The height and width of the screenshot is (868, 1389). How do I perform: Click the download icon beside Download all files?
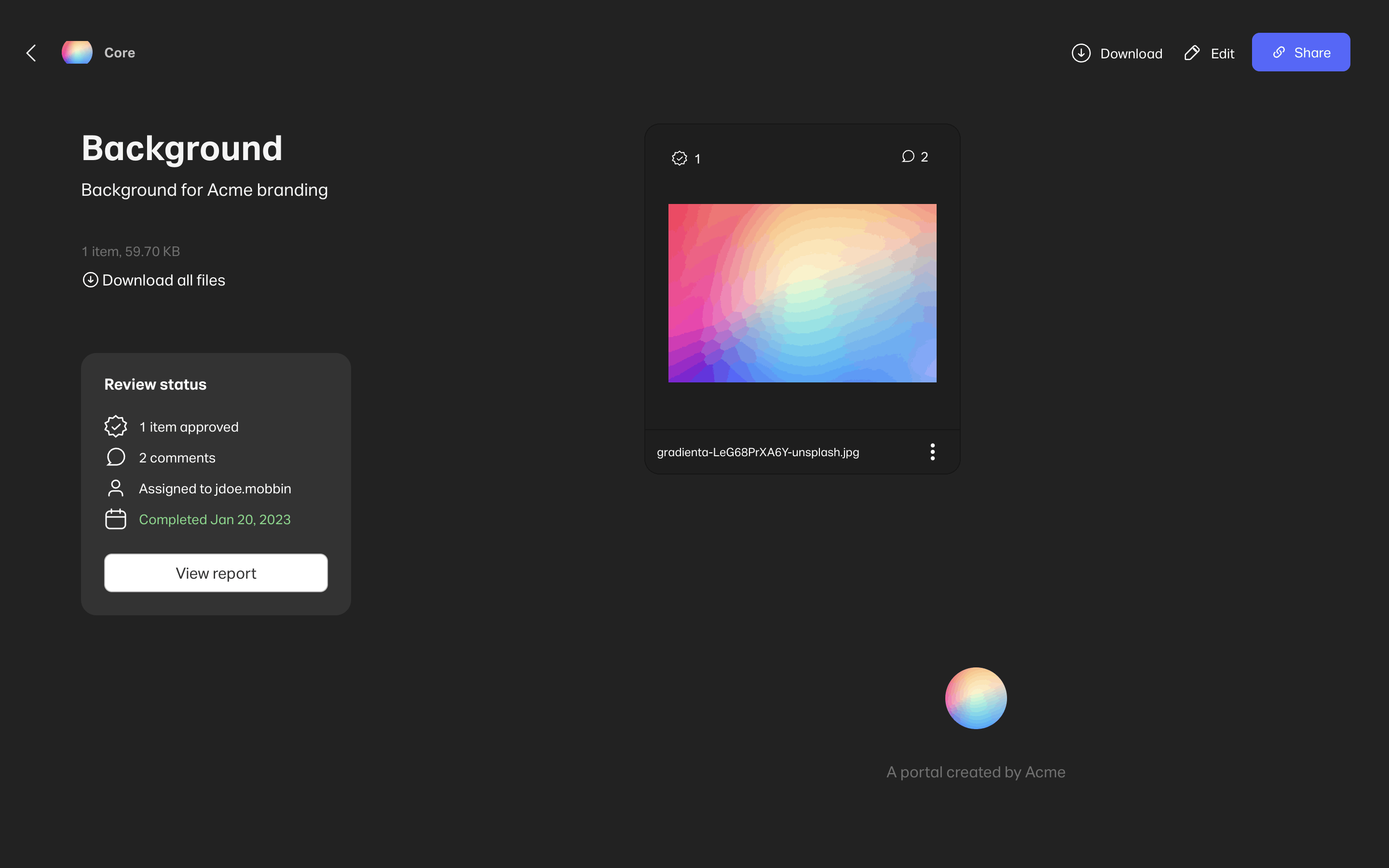click(90, 280)
